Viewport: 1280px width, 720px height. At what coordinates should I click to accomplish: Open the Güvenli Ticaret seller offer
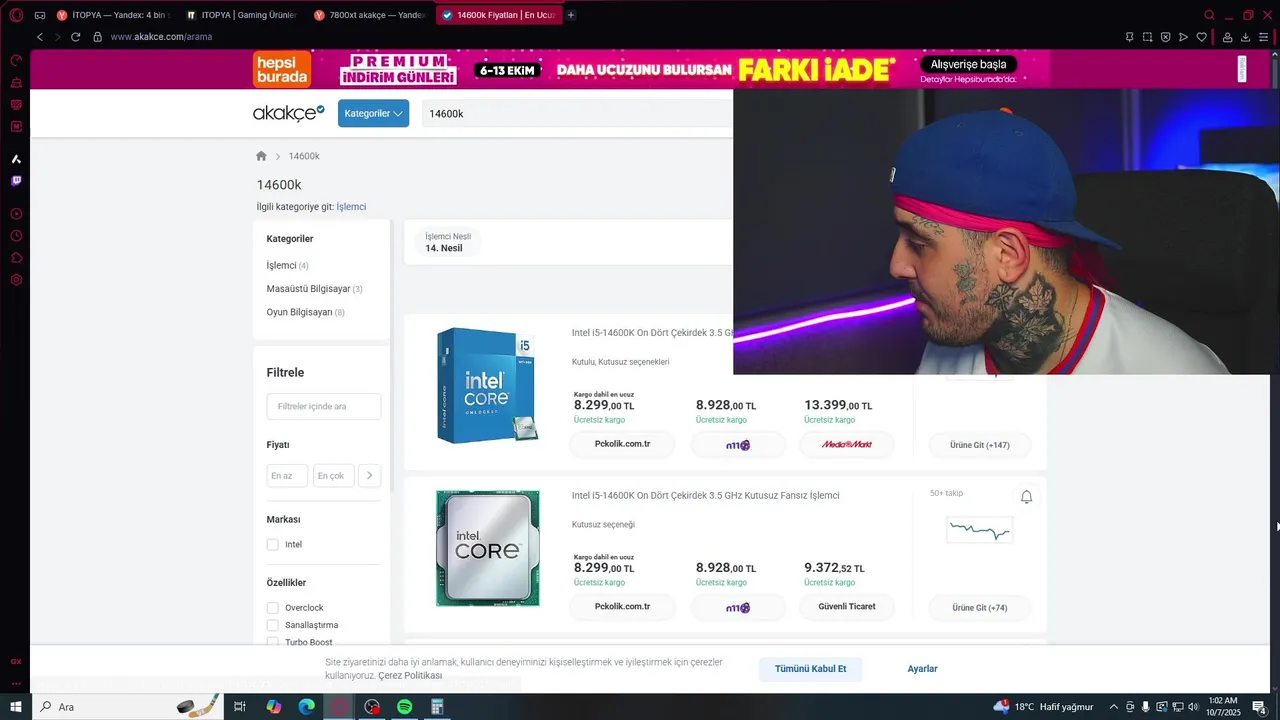[847, 606]
